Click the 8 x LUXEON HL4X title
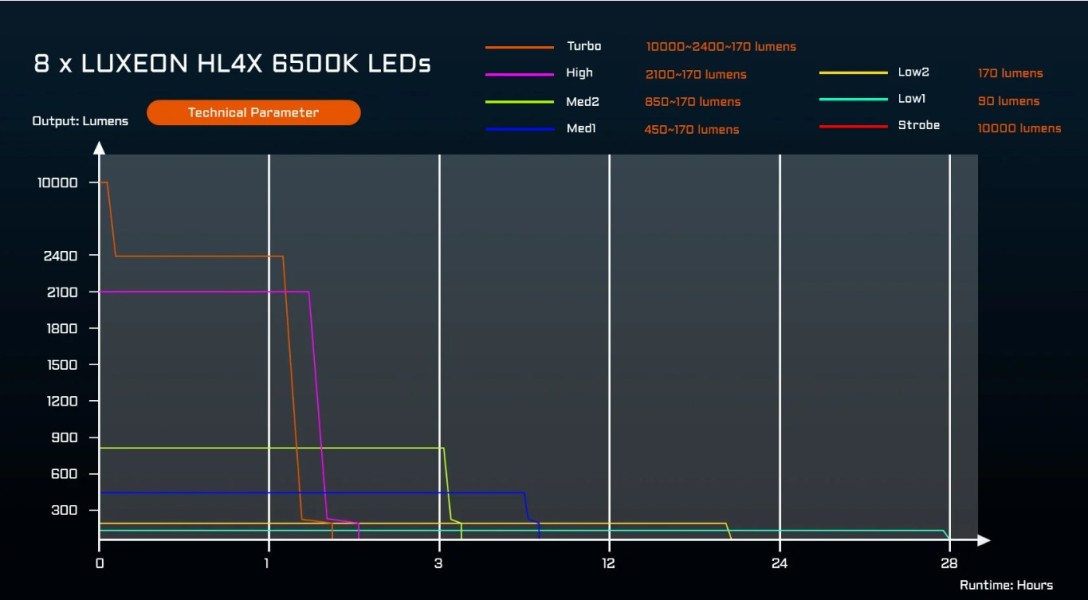Viewport: 1088px width, 600px height. [232, 63]
